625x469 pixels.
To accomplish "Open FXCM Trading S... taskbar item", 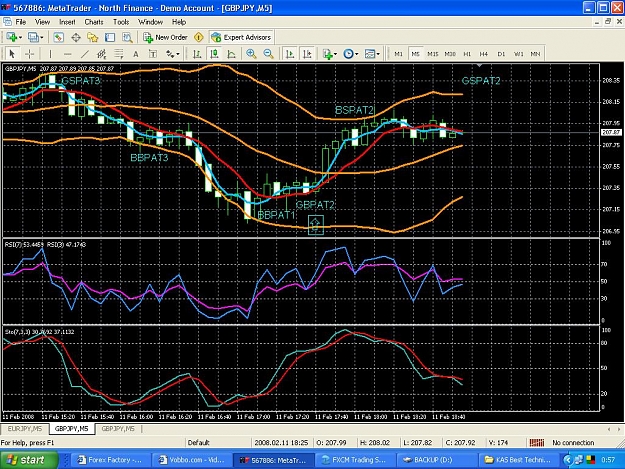I will click(356, 460).
